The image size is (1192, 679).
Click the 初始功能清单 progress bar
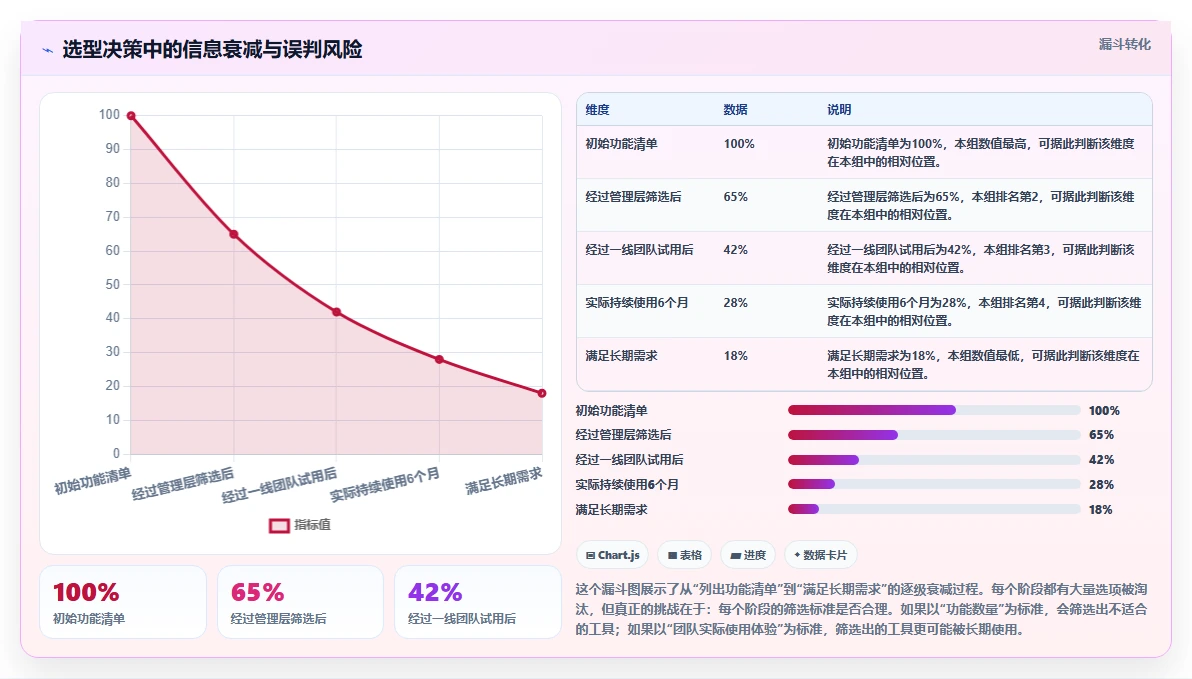tap(934, 411)
